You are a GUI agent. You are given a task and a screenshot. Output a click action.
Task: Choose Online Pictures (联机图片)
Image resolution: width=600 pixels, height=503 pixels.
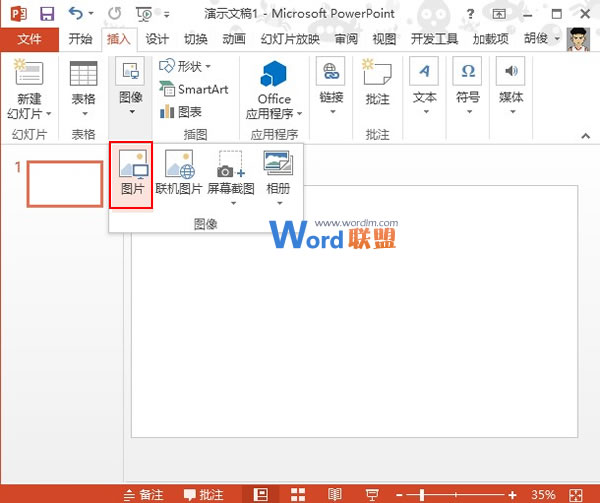pyautogui.click(x=179, y=174)
